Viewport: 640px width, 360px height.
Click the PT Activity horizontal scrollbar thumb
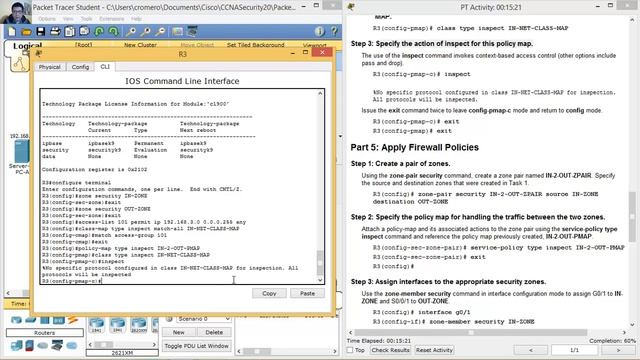[x=471, y=333]
